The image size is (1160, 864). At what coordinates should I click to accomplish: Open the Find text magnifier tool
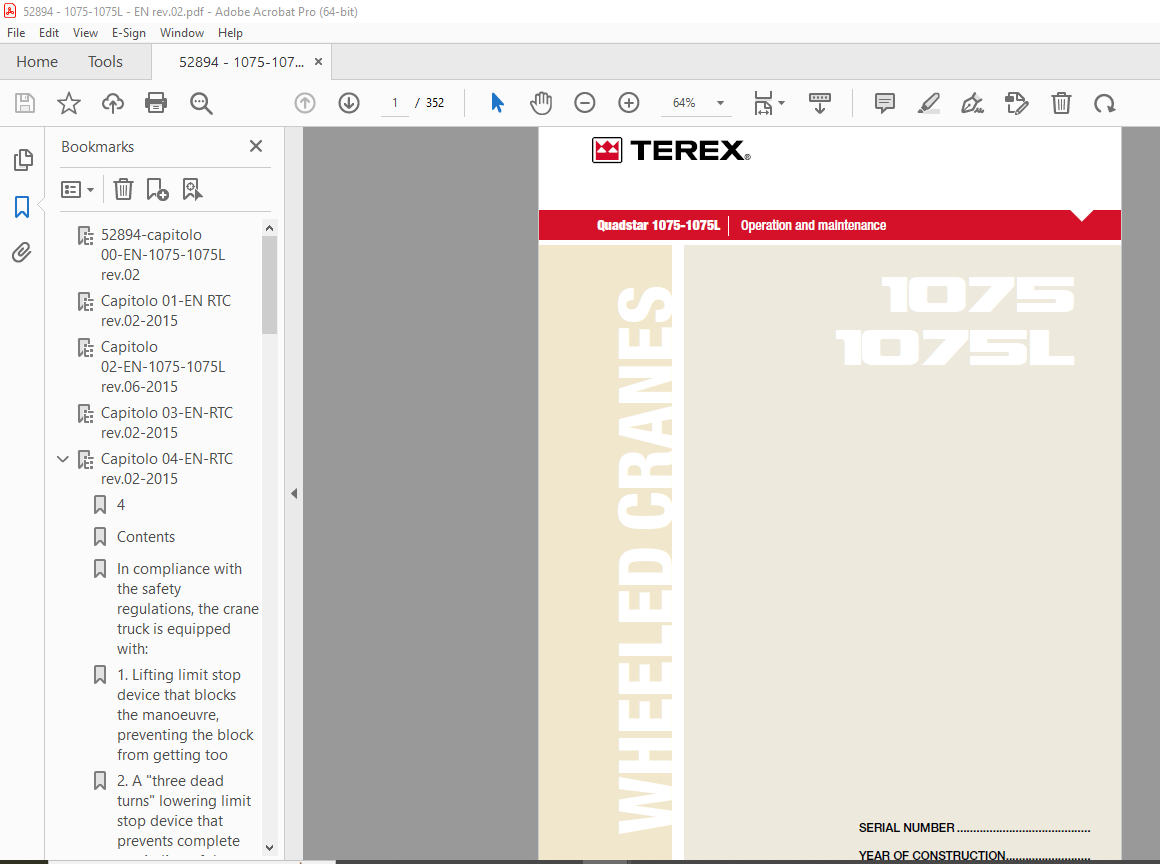200,103
